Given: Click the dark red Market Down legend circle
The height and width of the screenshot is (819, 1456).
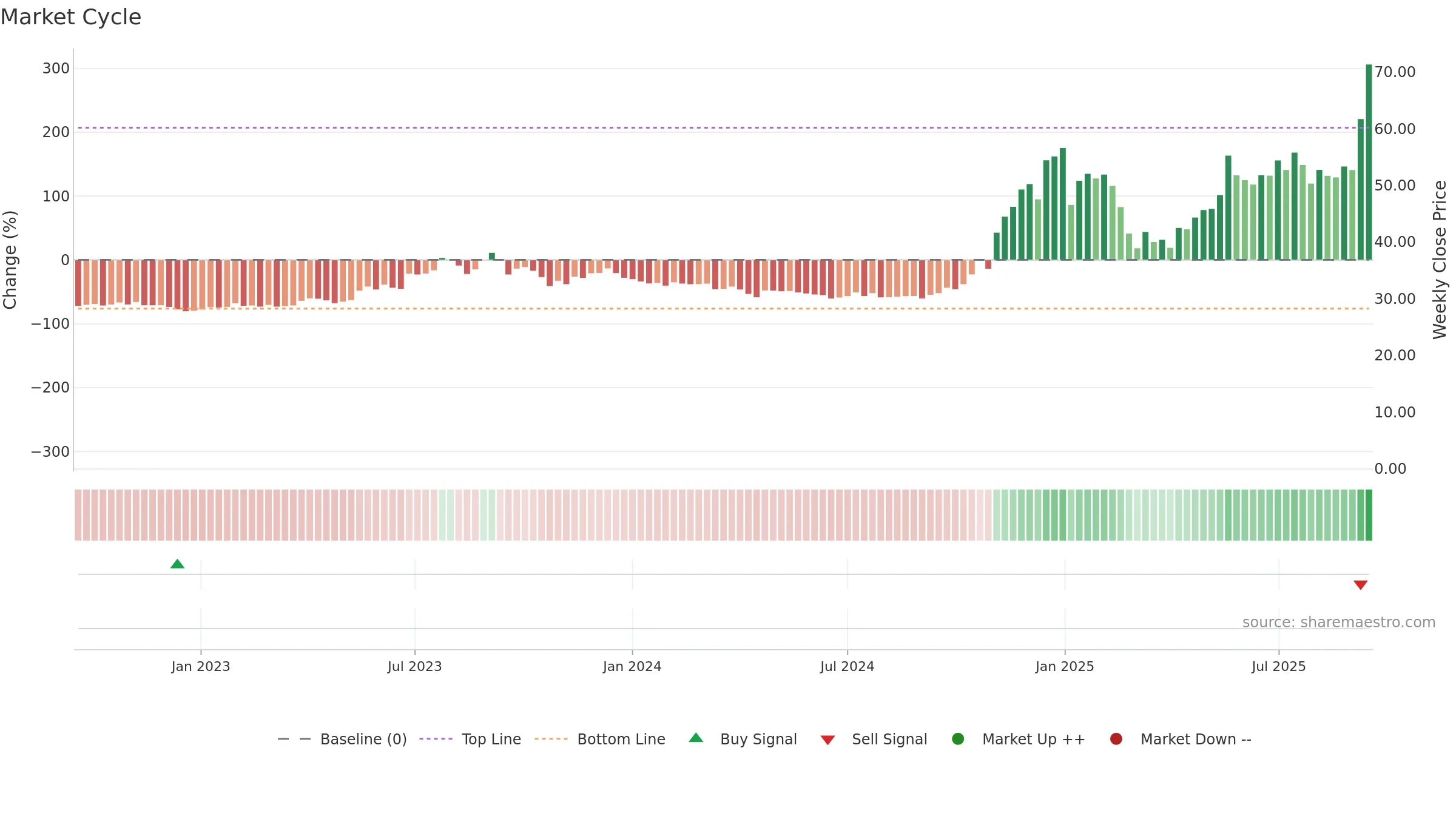Looking at the screenshot, I should coord(1116,739).
